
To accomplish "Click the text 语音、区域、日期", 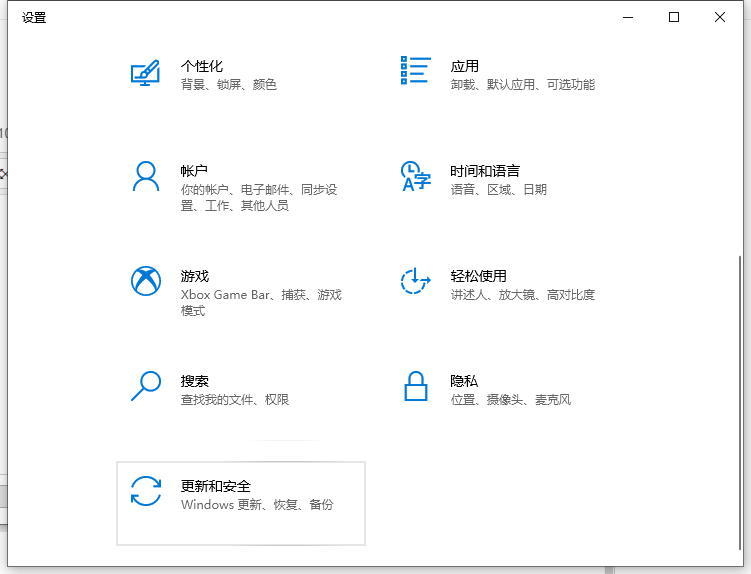I will click(498, 190).
